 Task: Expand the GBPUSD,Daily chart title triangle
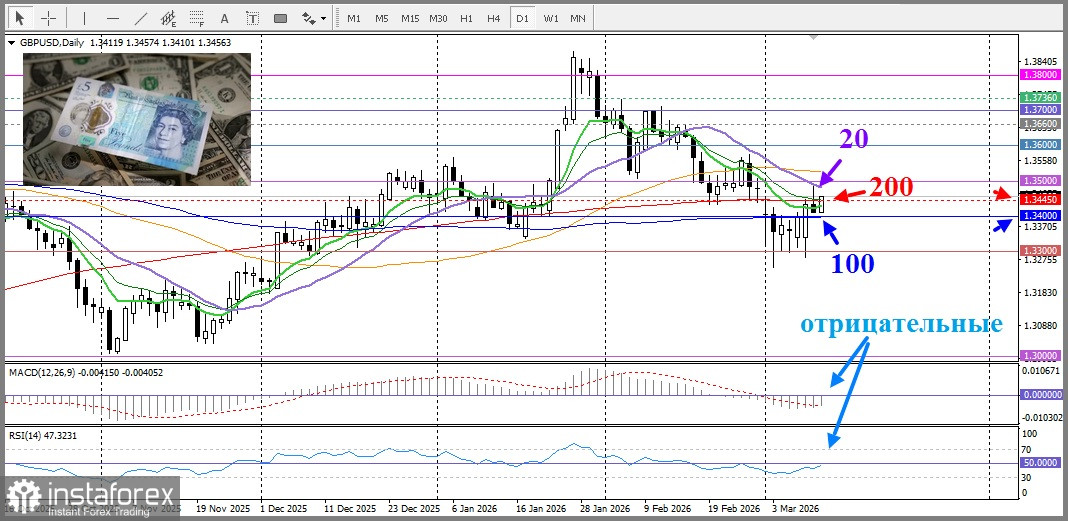coord(11,43)
